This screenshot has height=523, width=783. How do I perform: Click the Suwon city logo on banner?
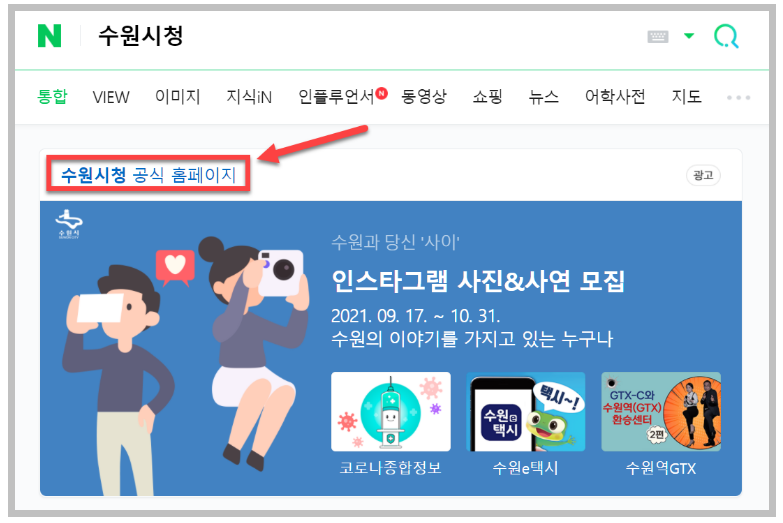click(x=69, y=224)
